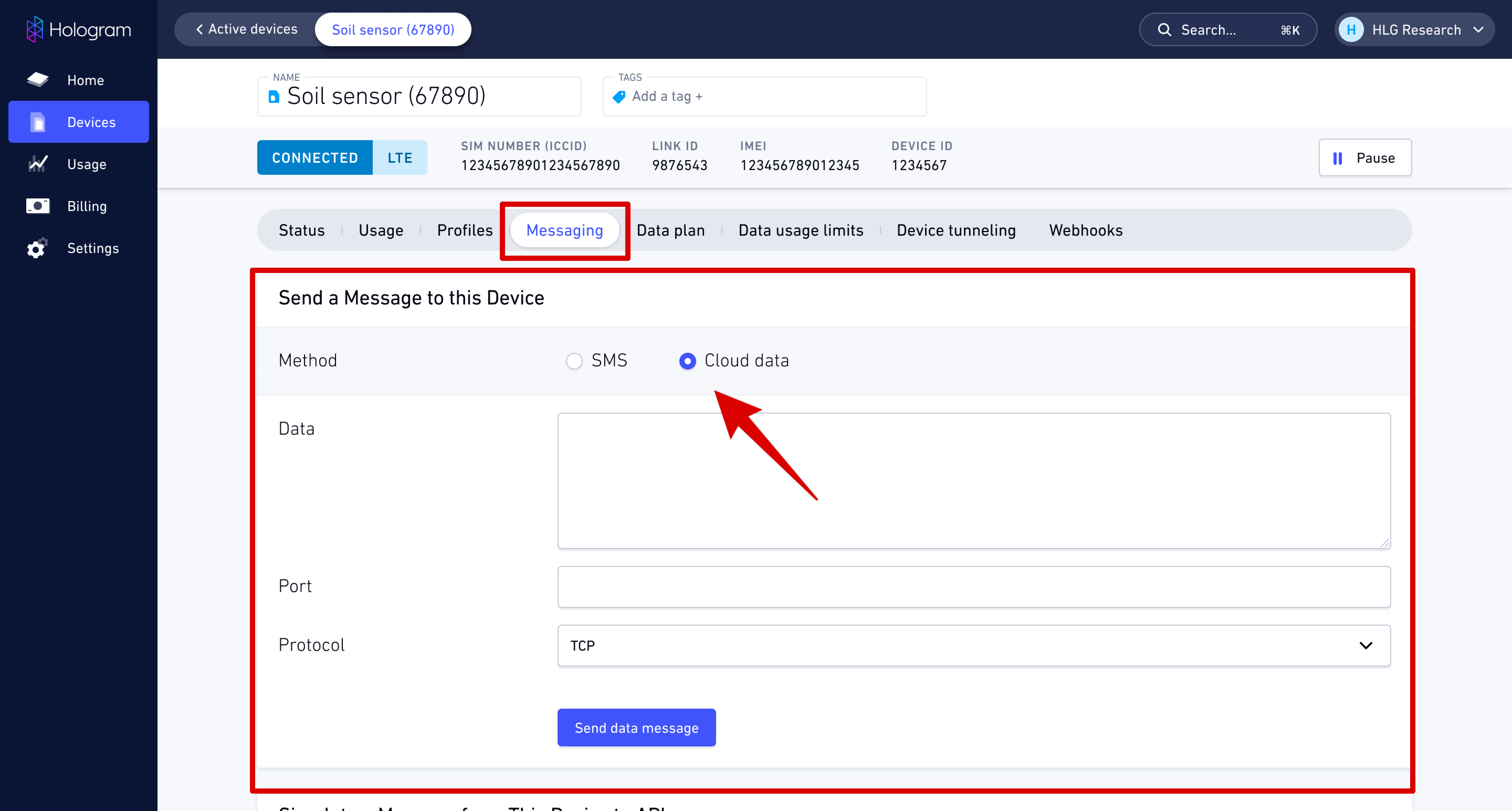Viewport: 1512px width, 811px height.
Task: Click the Send data message button
Action: (x=636, y=728)
